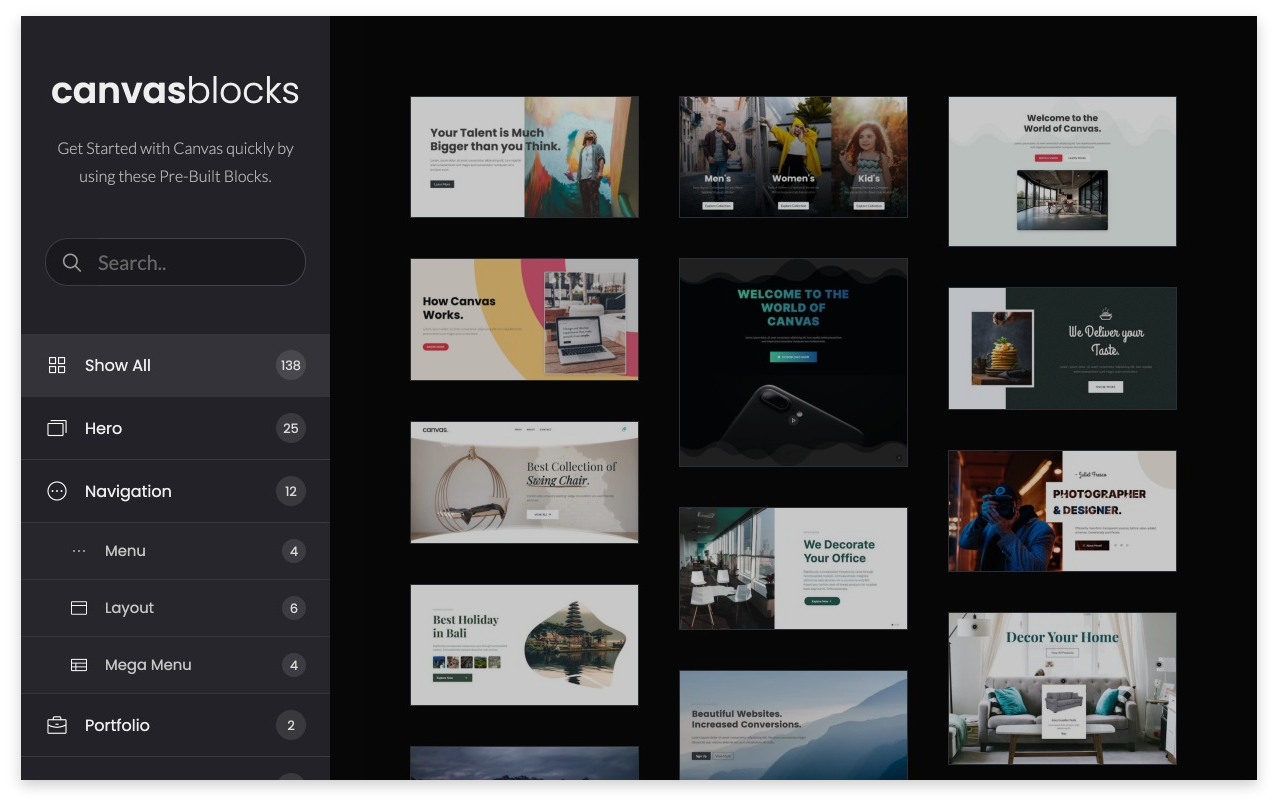
Task: Click the Navigation ellipsis circle icon
Action: pyautogui.click(x=57, y=491)
